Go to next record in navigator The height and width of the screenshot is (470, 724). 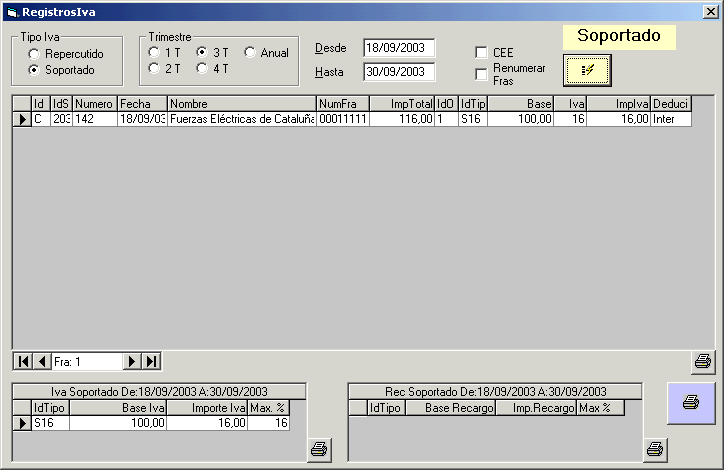[x=131, y=361]
